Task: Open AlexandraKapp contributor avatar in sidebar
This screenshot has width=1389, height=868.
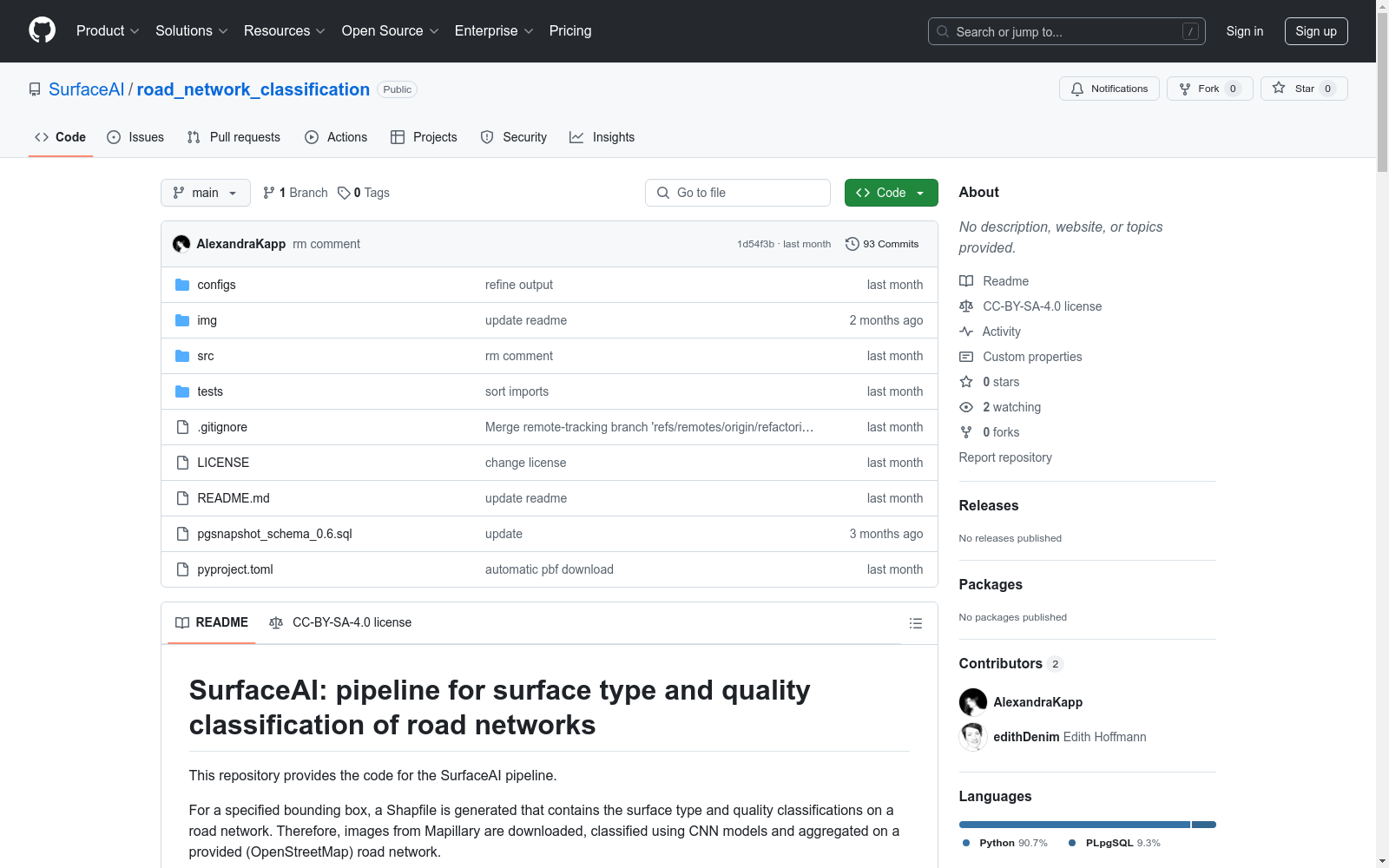Action: (x=973, y=702)
